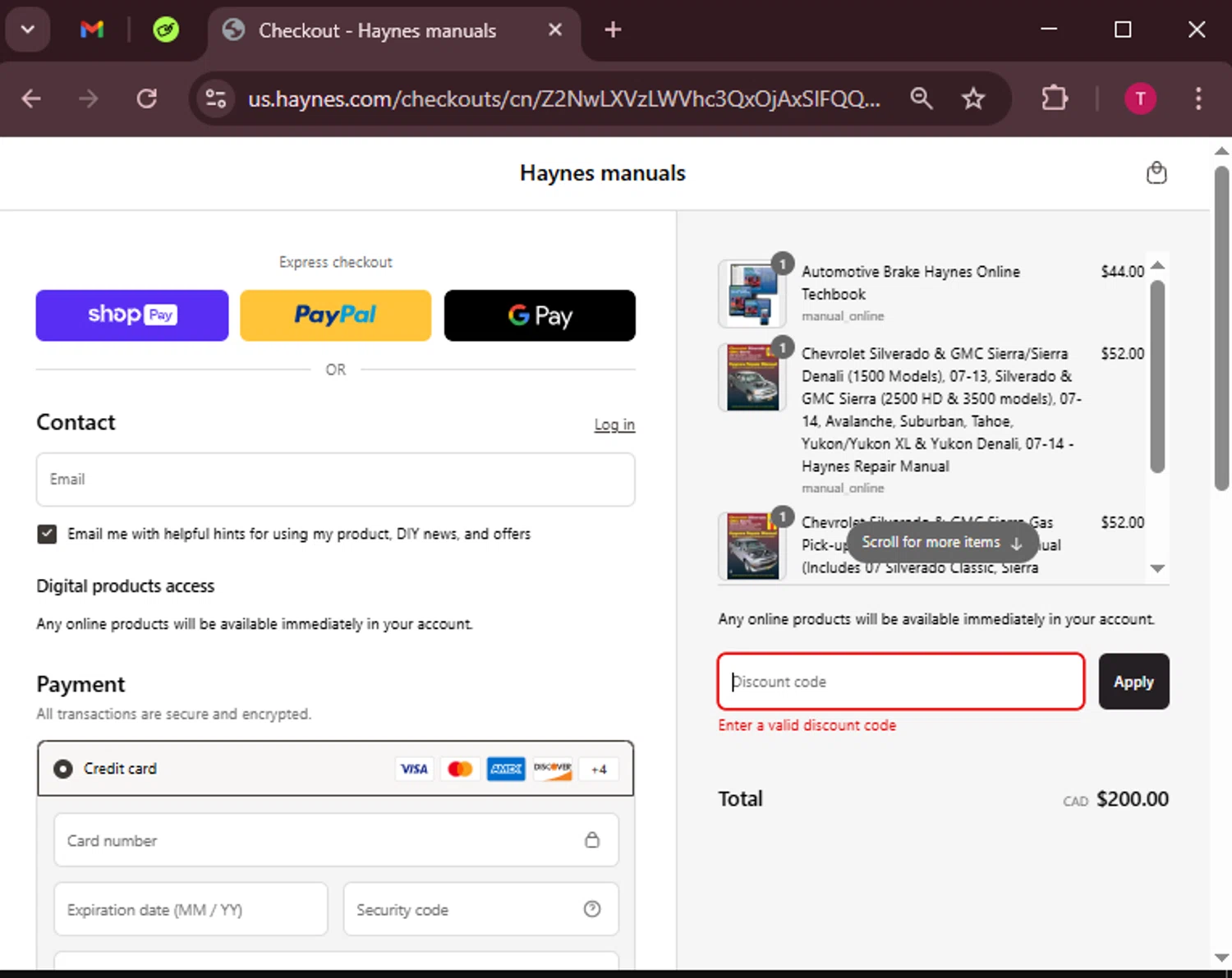This screenshot has height=978, width=1232.
Task: Select the $200.00 total amount
Action: (x=1133, y=799)
